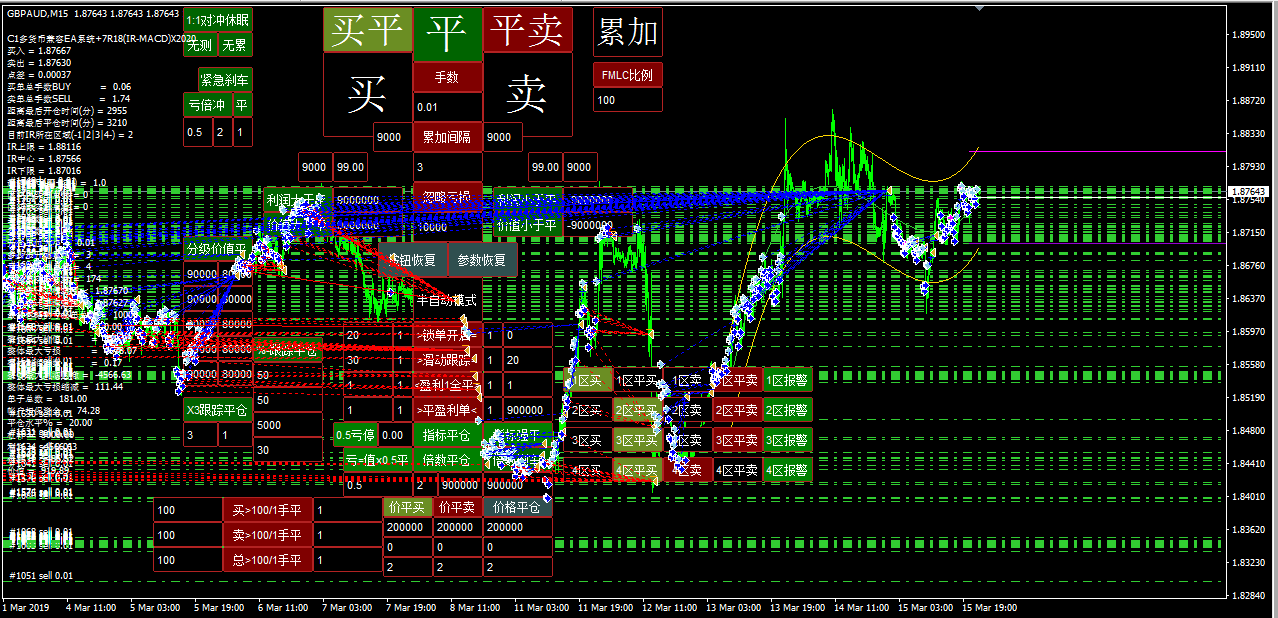This screenshot has width=1278, height=618.
Task: Click the FMLC比例 value field showing 100
Action: 627,100
